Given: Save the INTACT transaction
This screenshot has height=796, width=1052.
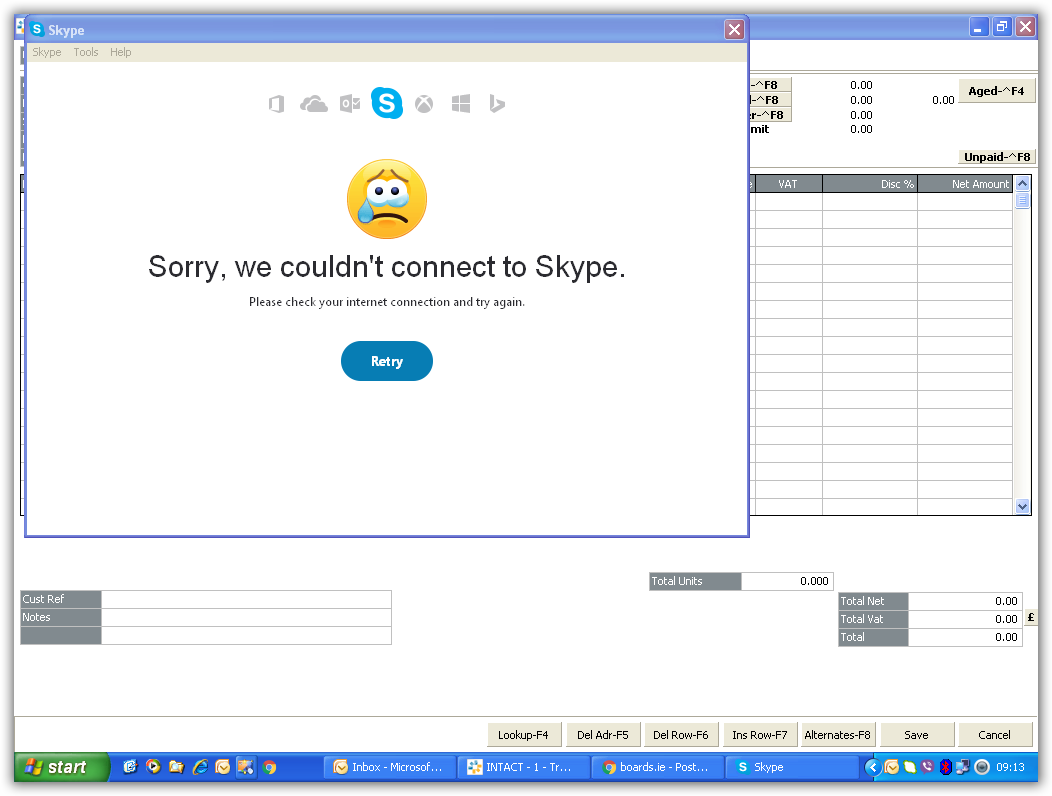Looking at the screenshot, I should pos(916,735).
